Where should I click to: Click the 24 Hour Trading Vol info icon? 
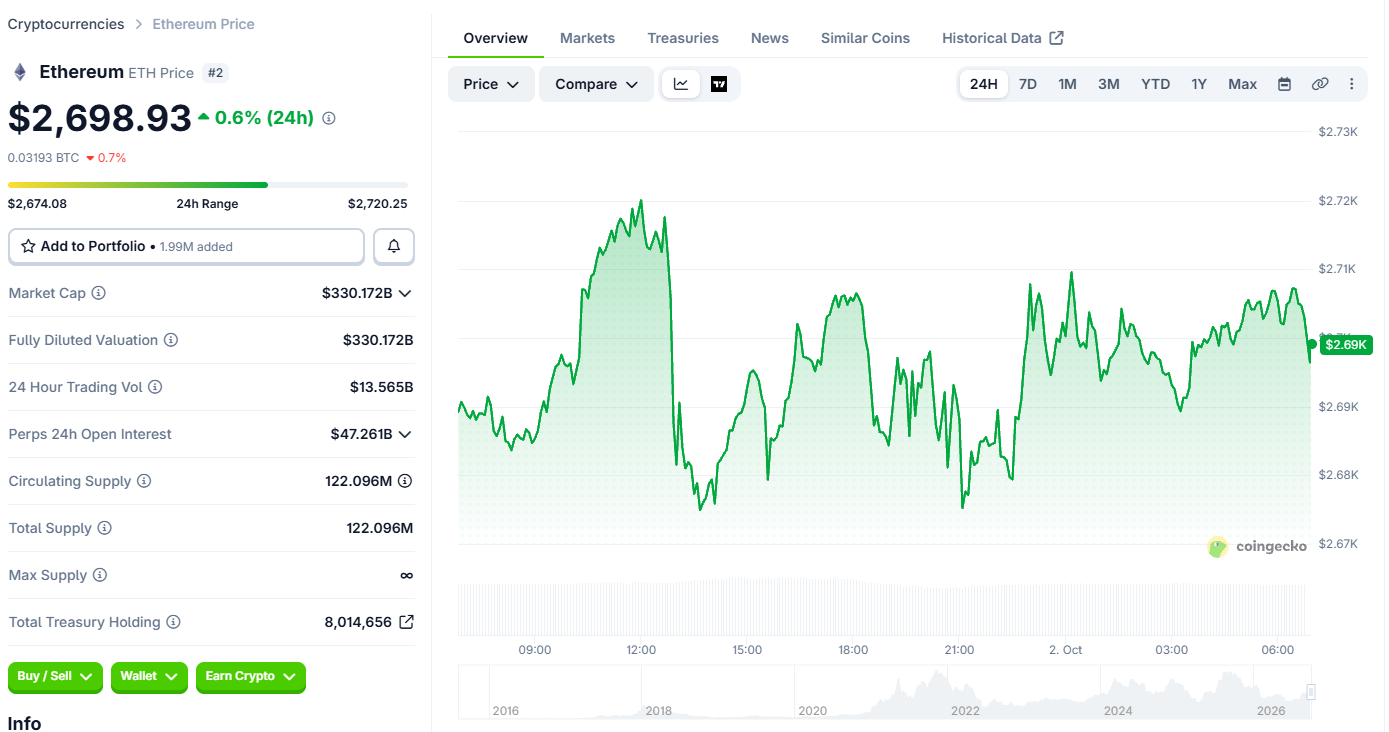[x=155, y=387]
